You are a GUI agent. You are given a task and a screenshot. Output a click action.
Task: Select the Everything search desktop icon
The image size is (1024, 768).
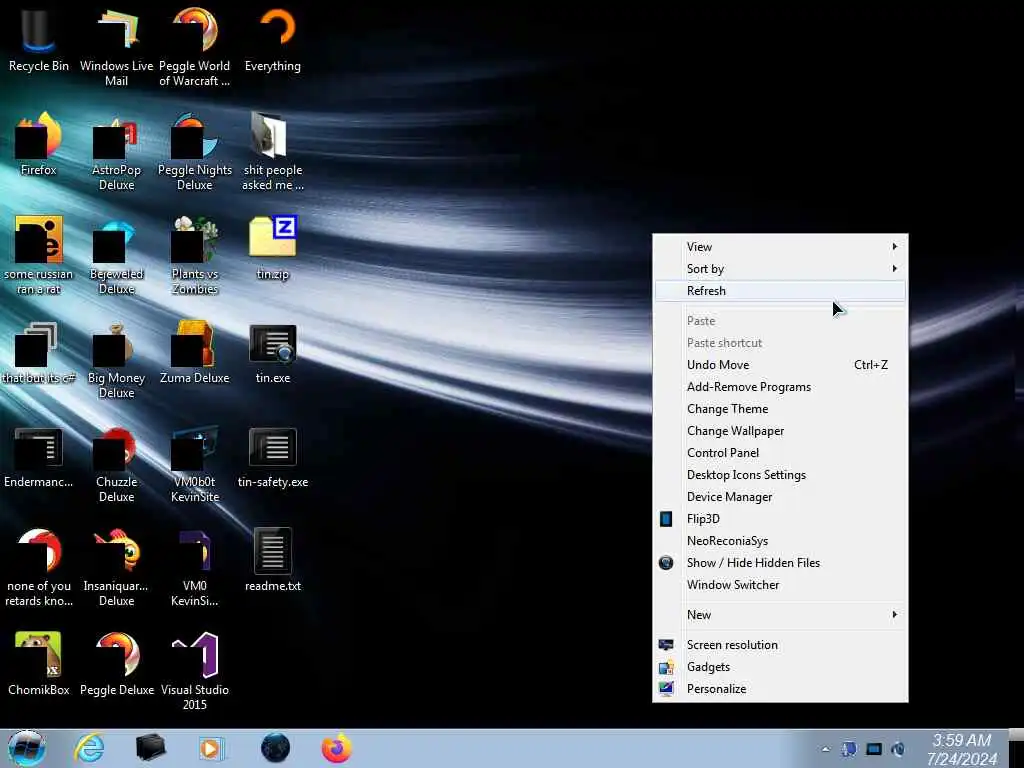273,38
